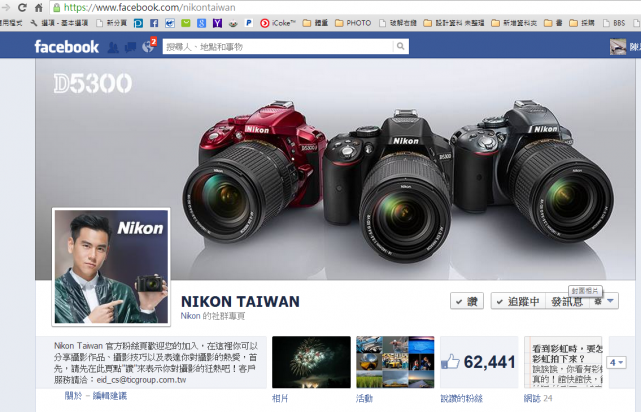Click the facebook.com/nikontaiwan address bar
641x412 pixels.
(x=345, y=7)
